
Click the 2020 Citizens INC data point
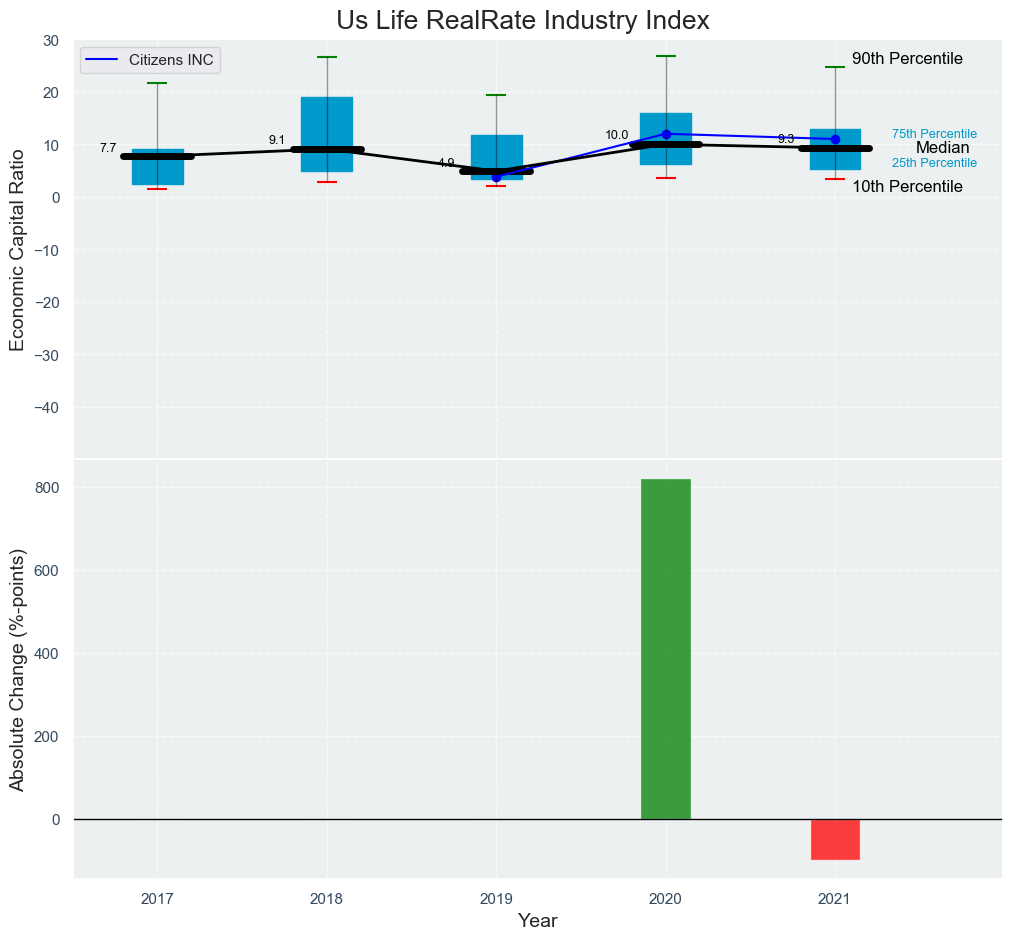coord(666,134)
